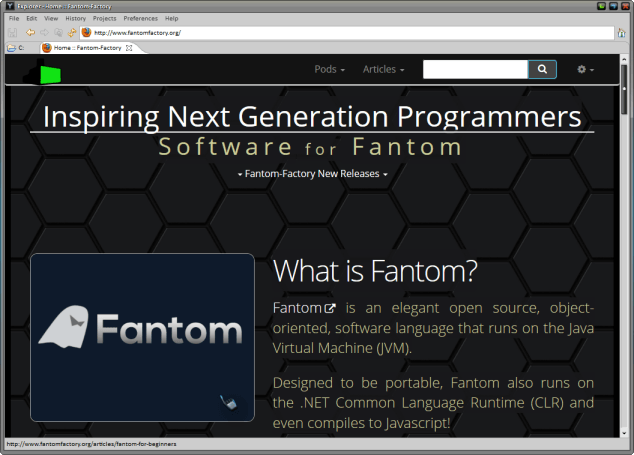Expand the Articles dropdown

[x=383, y=70]
